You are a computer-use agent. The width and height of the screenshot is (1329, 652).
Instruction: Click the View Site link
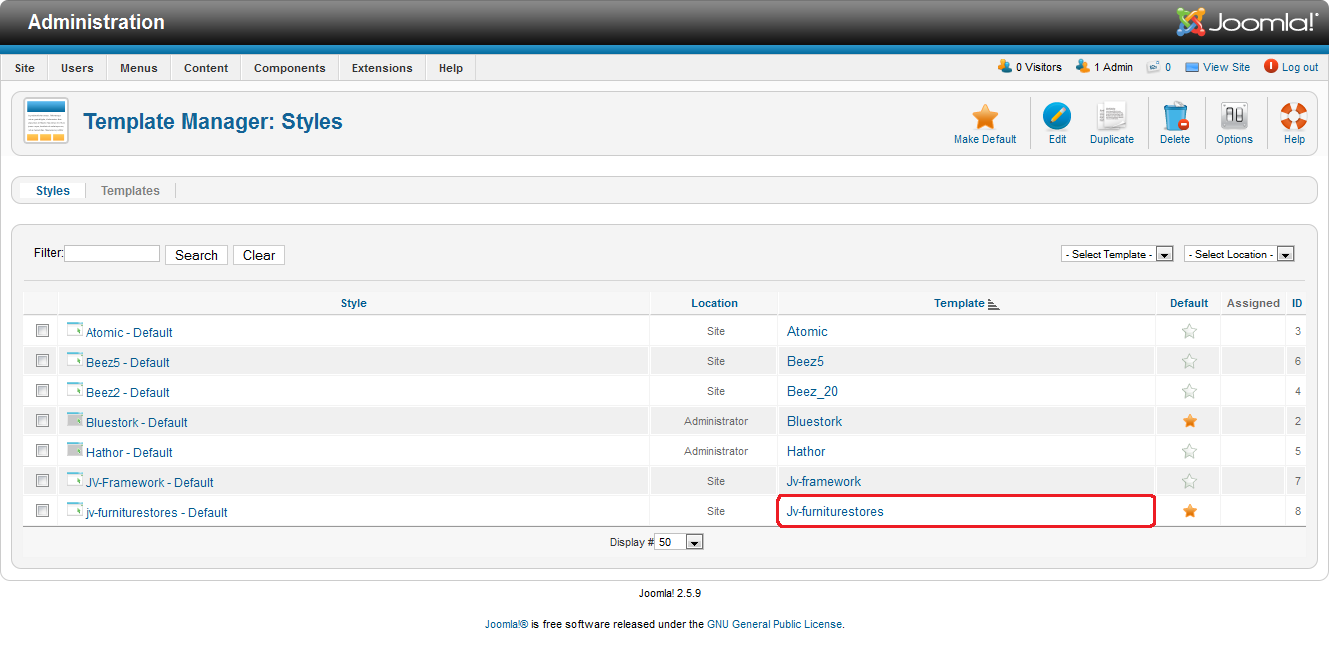(1226, 67)
